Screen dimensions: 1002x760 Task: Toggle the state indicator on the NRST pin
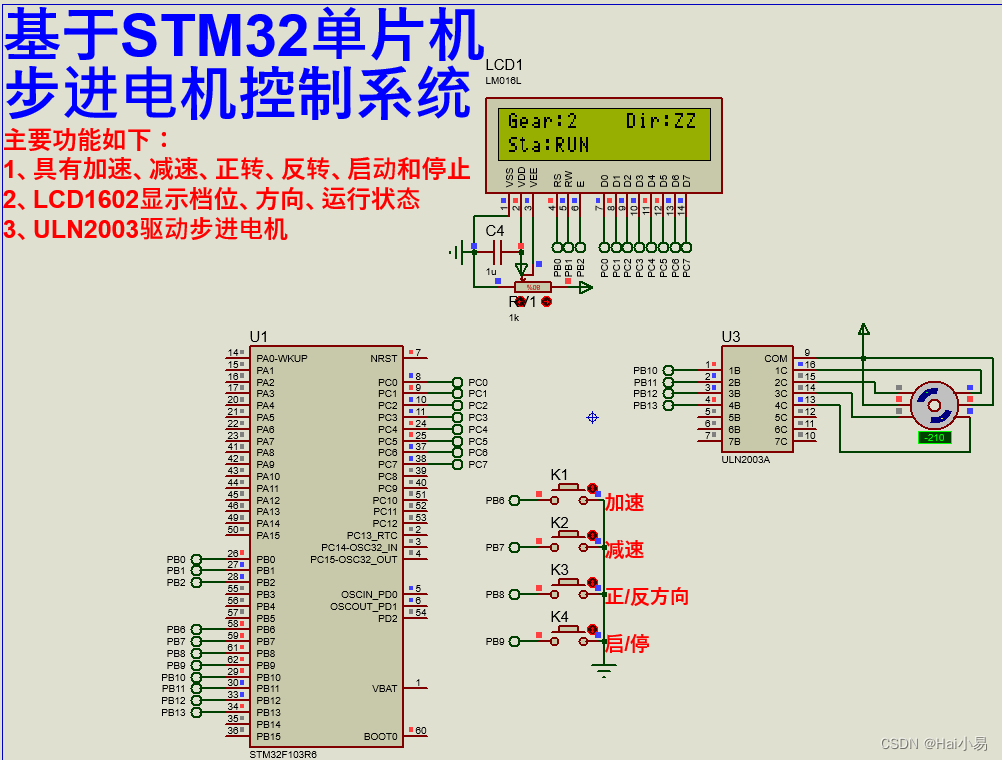click(x=410, y=351)
